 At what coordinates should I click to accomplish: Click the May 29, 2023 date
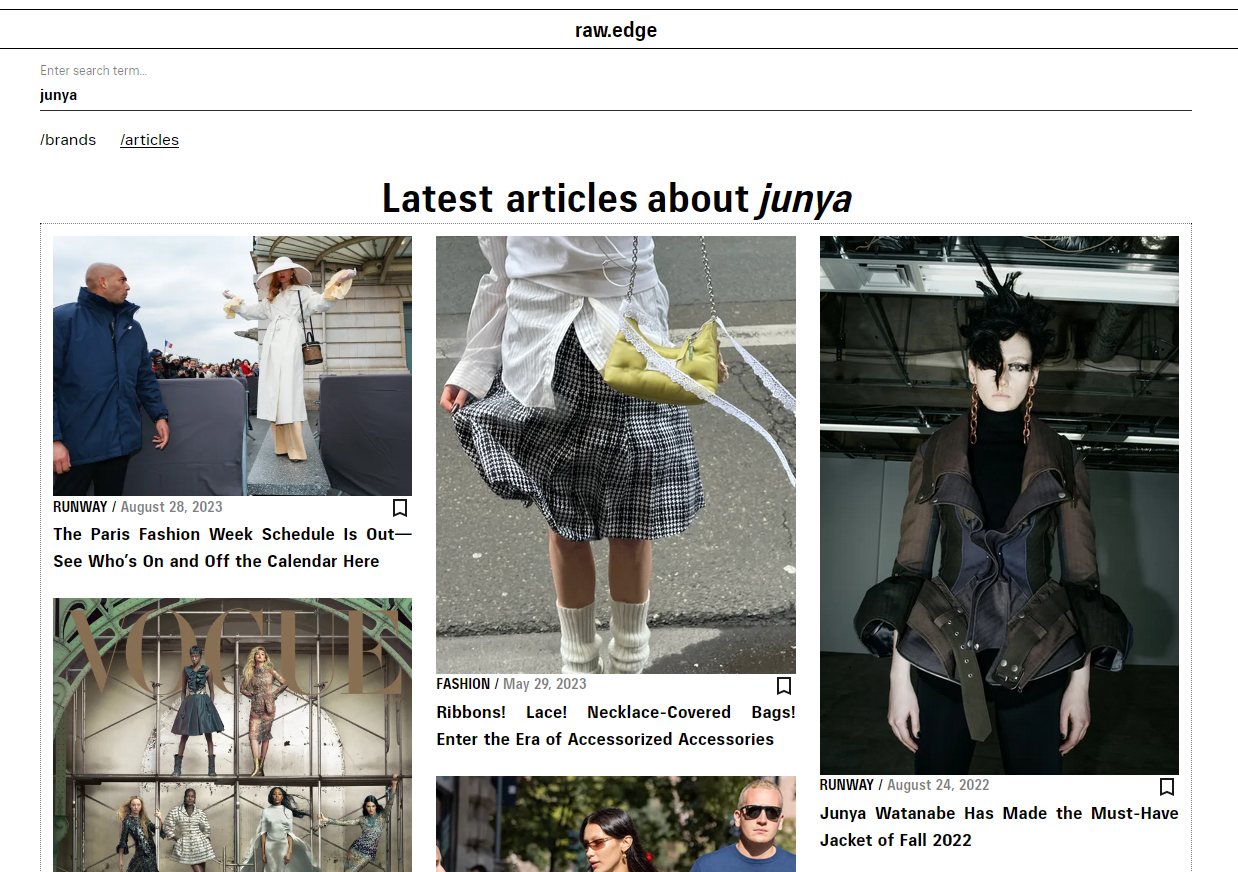click(545, 685)
